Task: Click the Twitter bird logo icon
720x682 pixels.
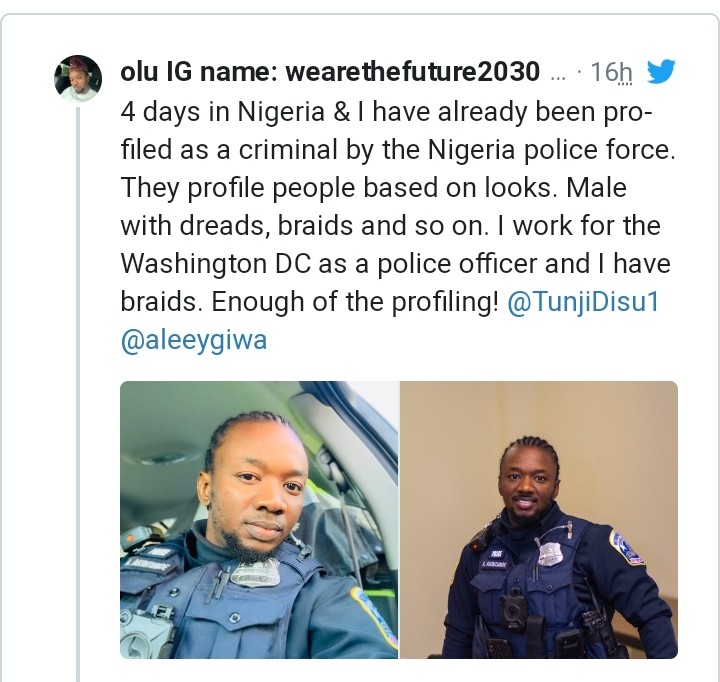Action: tap(661, 72)
